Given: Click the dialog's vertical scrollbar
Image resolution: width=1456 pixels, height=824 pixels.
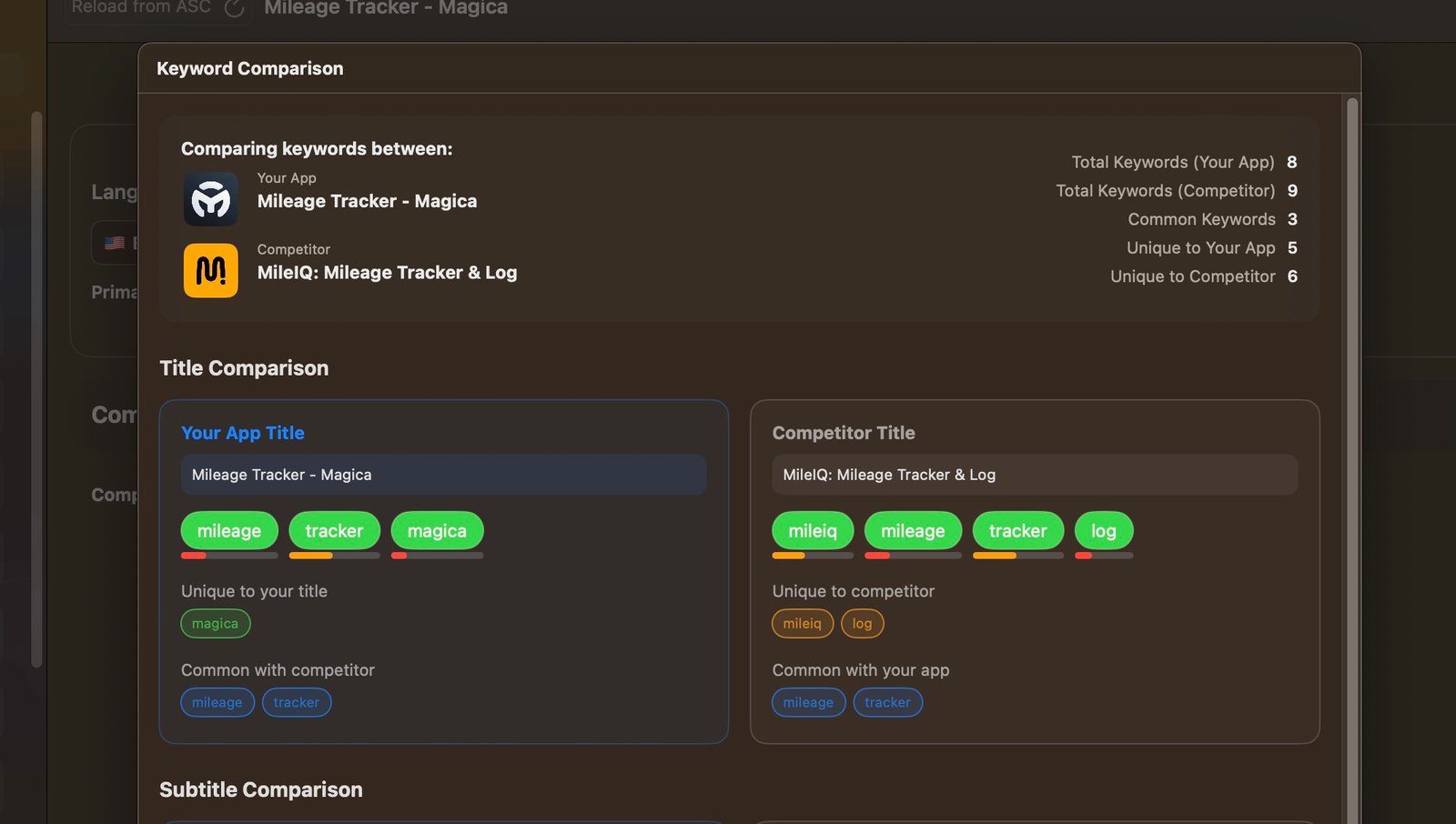Looking at the screenshot, I should [1352, 459].
